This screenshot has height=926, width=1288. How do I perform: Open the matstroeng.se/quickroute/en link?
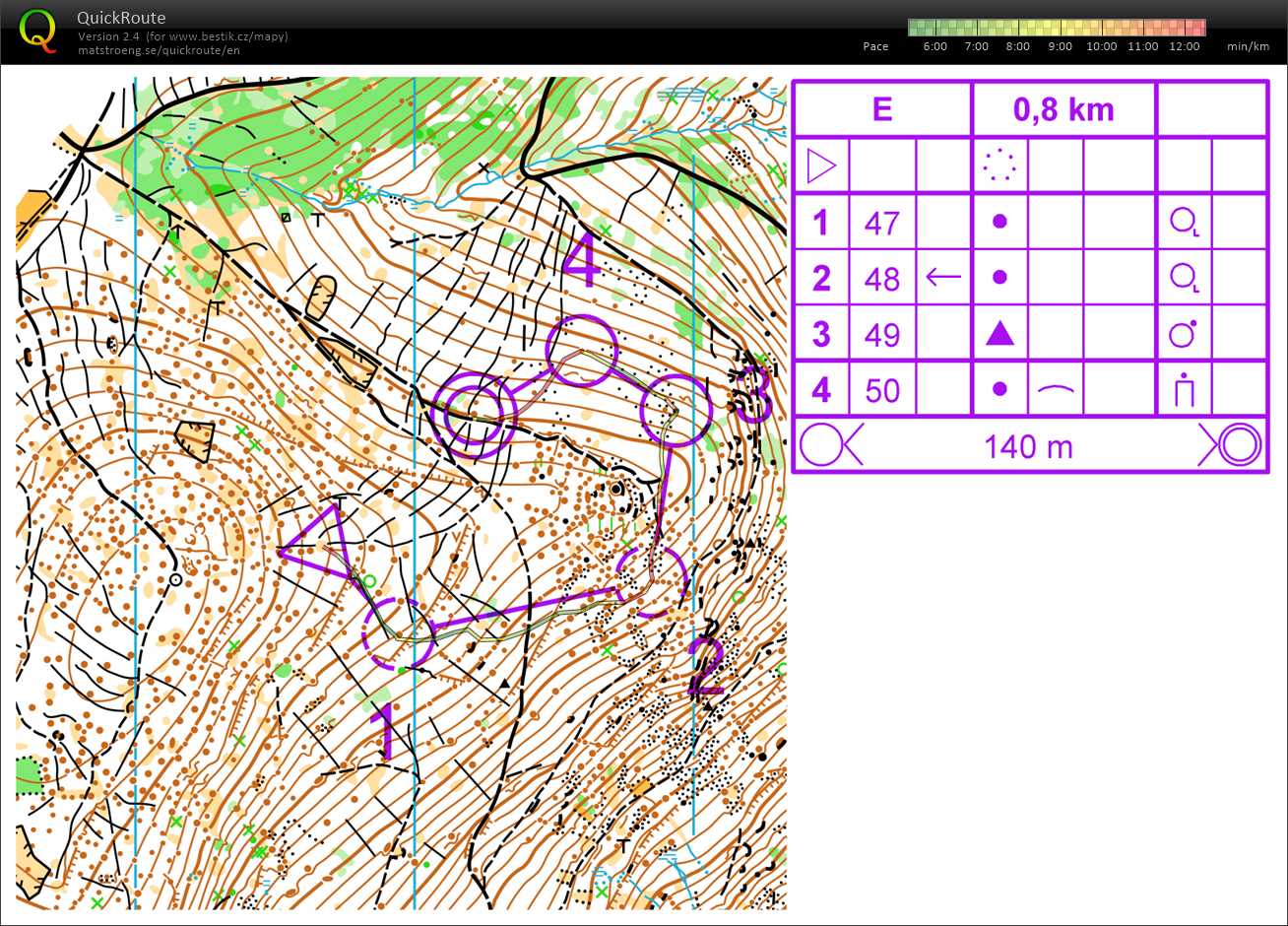click(159, 50)
